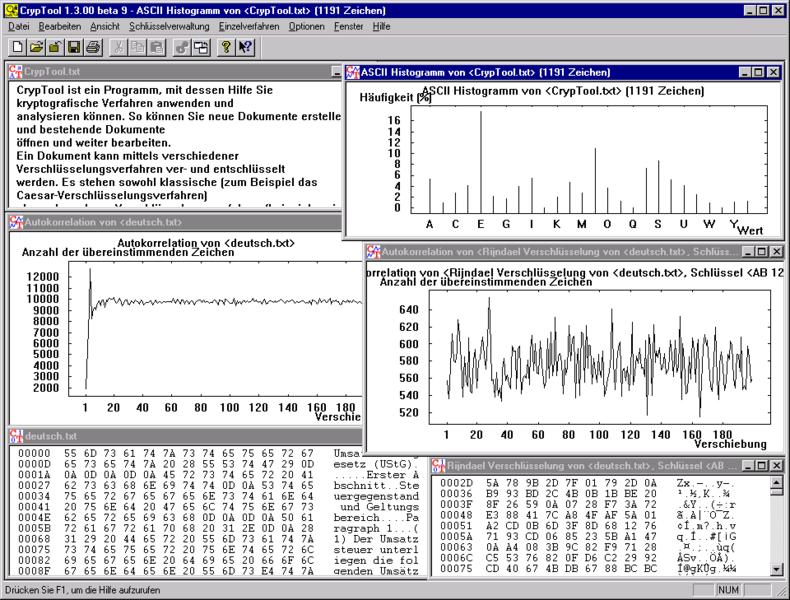Maximize the ASCII Histogramm window
Screen dimensions: 790x600
click(x=759, y=72)
